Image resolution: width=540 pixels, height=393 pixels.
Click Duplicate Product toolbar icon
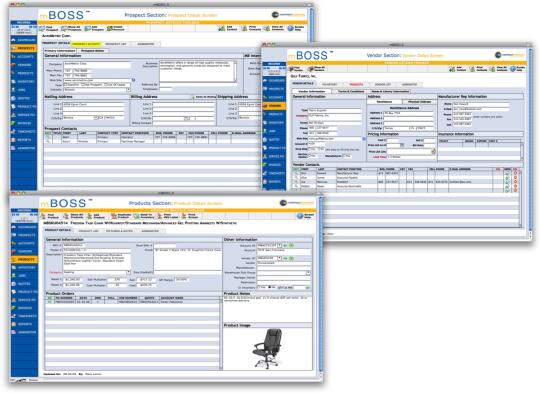[121, 216]
